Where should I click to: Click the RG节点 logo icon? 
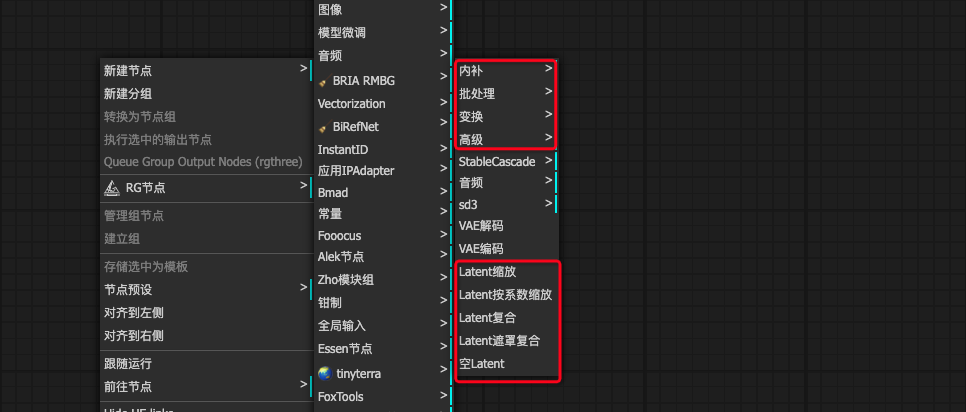112,188
